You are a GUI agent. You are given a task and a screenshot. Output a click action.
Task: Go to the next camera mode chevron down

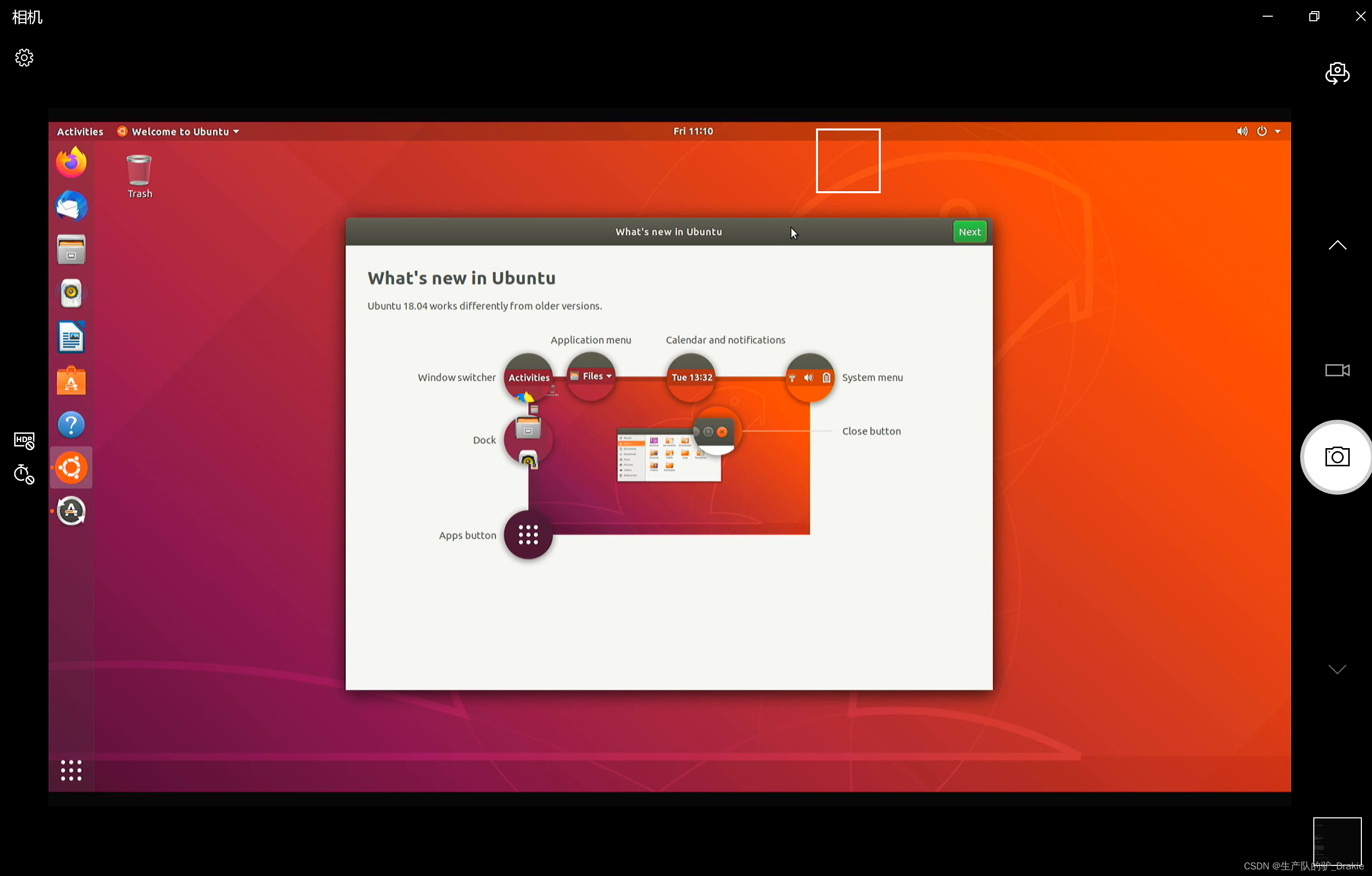tap(1337, 669)
